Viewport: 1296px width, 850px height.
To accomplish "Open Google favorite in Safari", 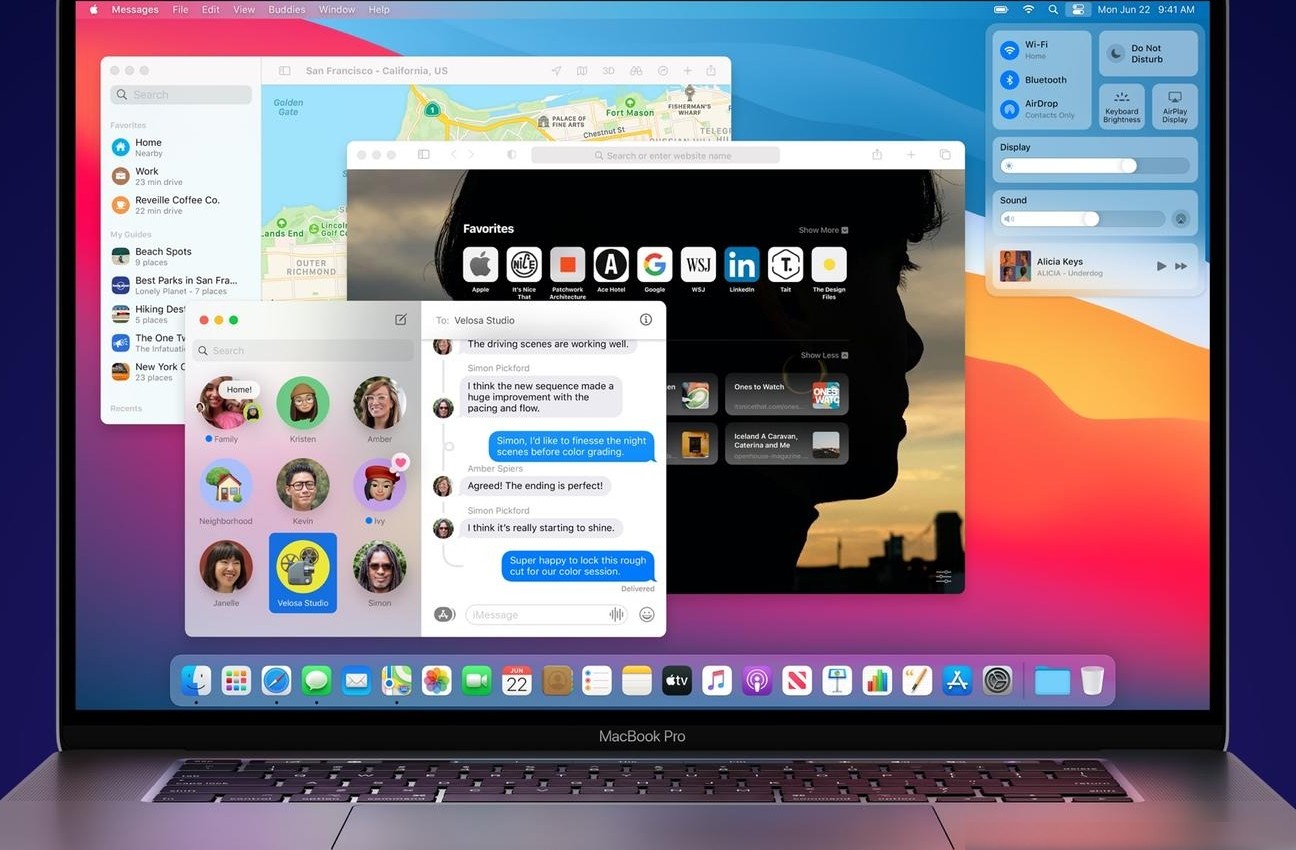I will [x=655, y=265].
